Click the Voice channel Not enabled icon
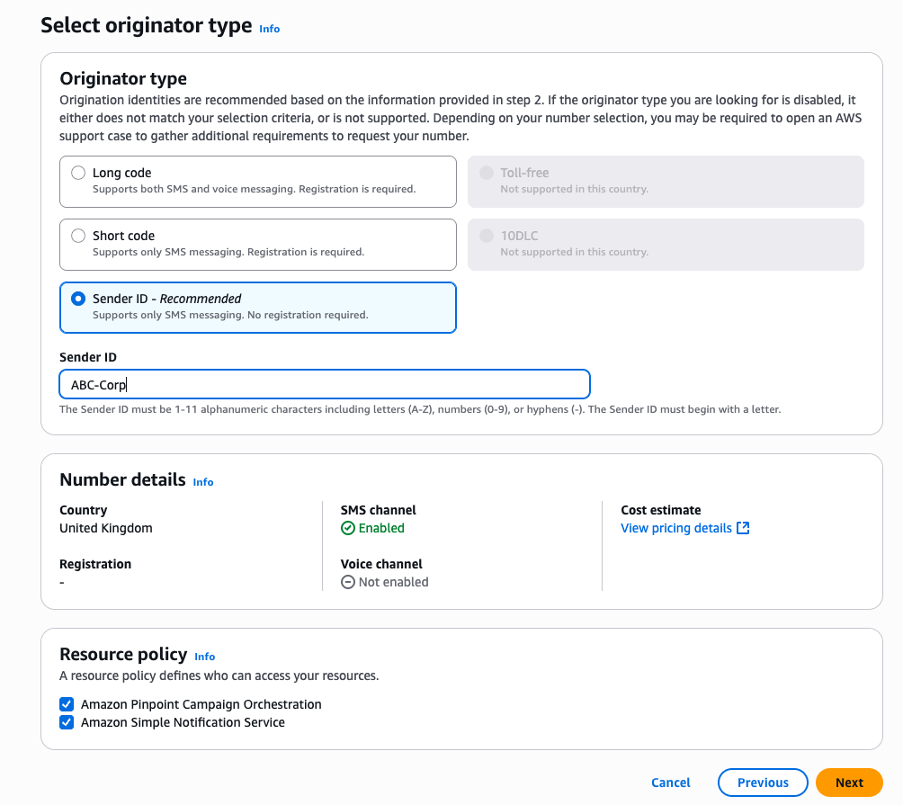Viewport: 904px width, 806px height. click(x=348, y=582)
